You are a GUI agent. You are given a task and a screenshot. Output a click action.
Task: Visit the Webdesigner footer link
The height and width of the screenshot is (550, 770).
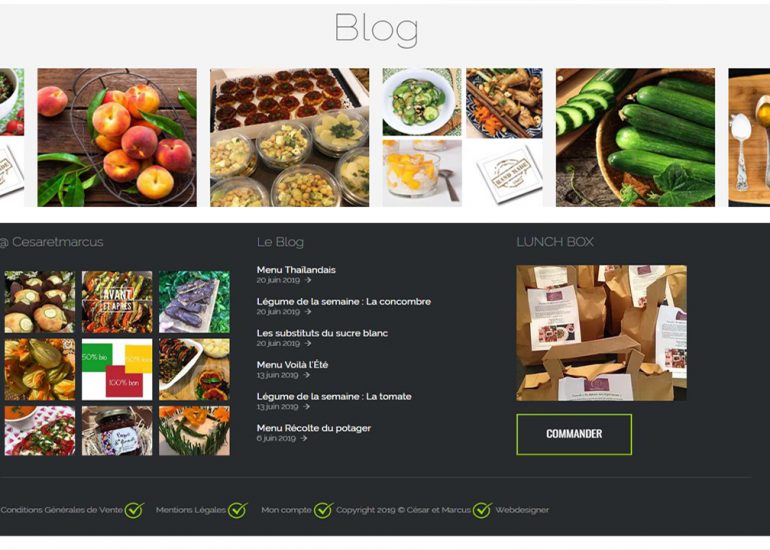(522, 510)
